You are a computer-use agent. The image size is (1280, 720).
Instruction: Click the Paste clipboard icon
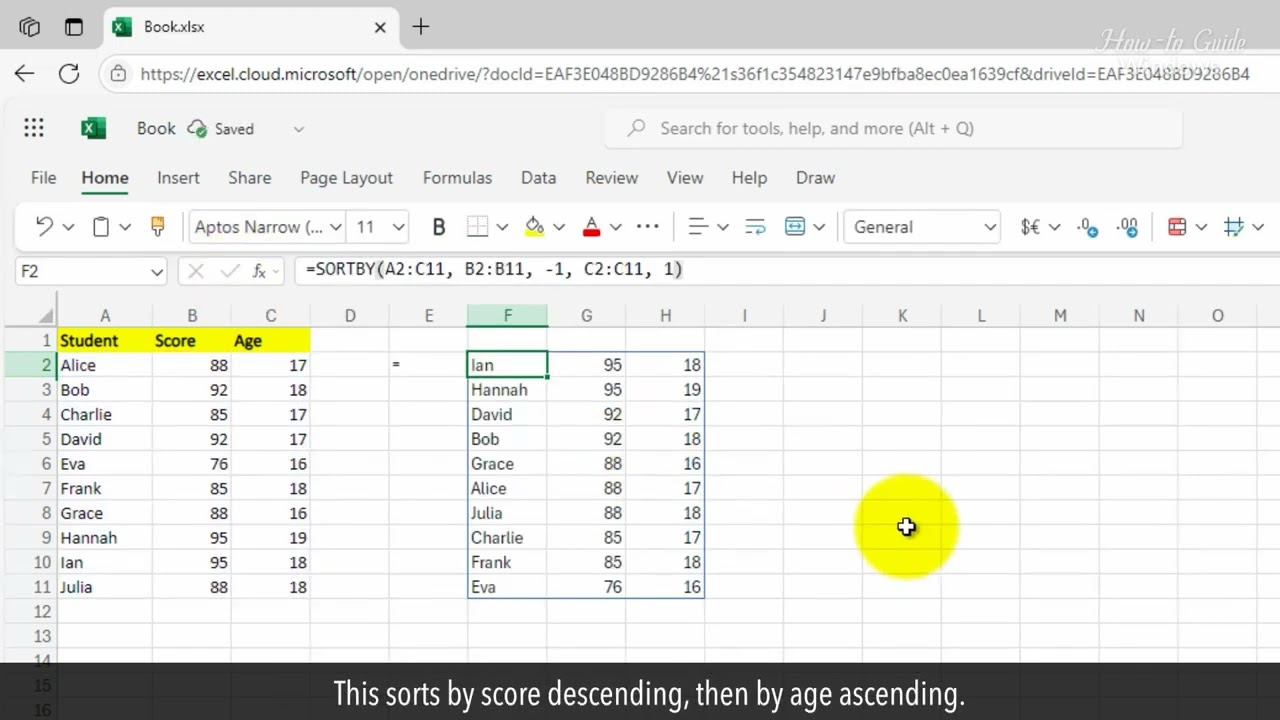pos(101,227)
